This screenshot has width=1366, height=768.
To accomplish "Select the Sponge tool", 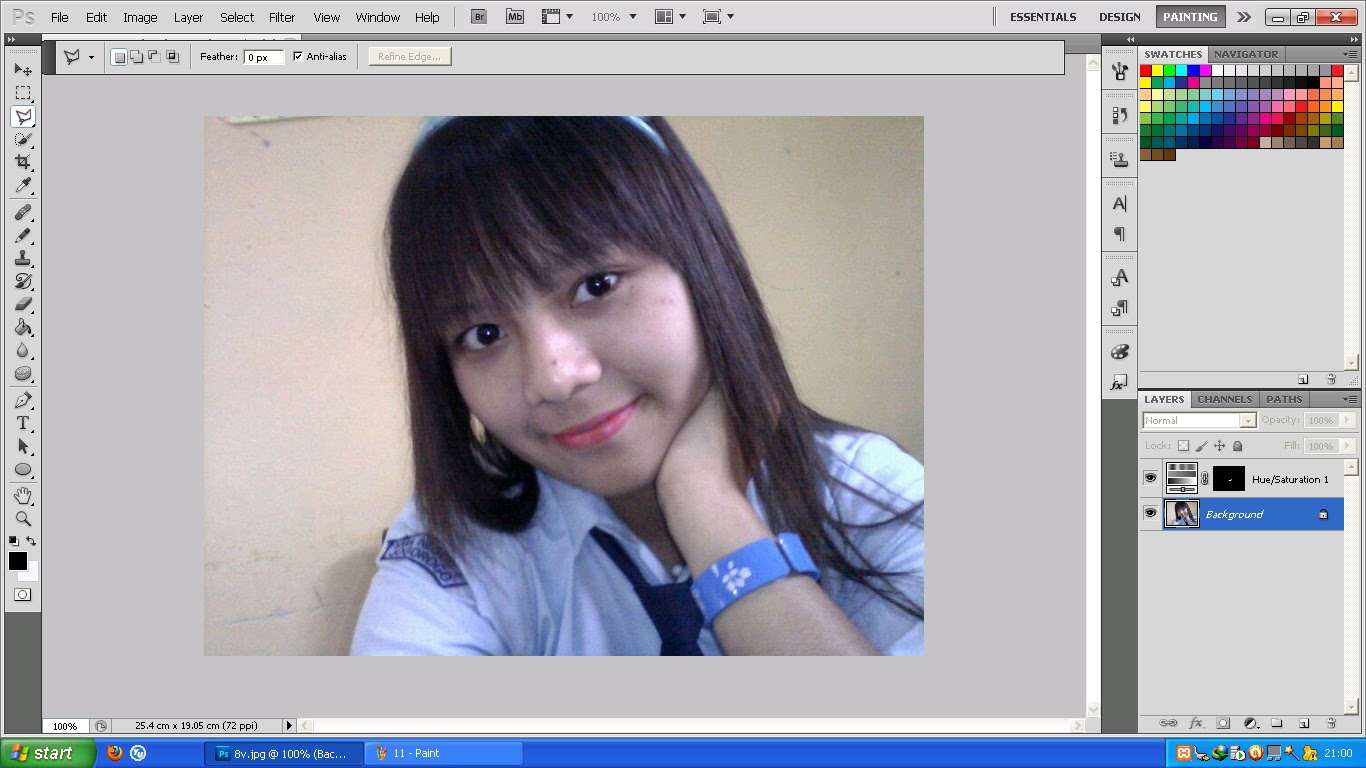I will click(22, 373).
